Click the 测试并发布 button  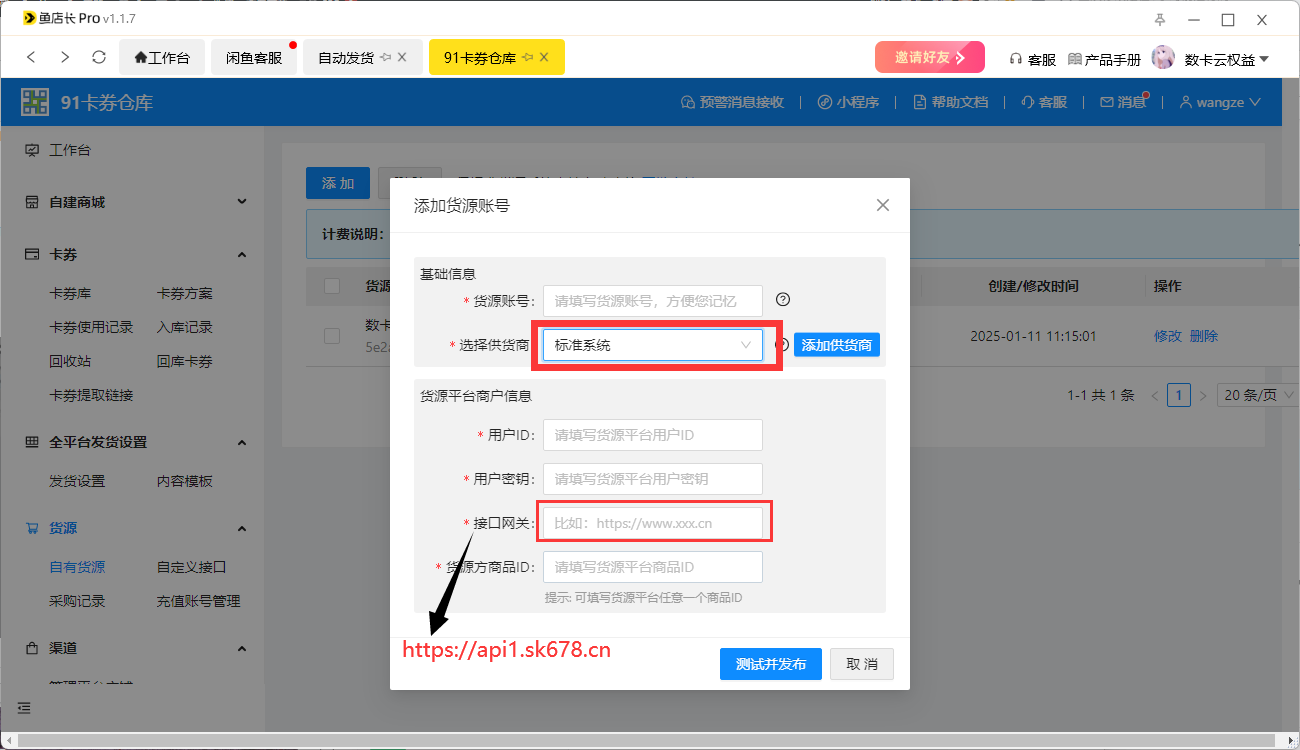770,664
